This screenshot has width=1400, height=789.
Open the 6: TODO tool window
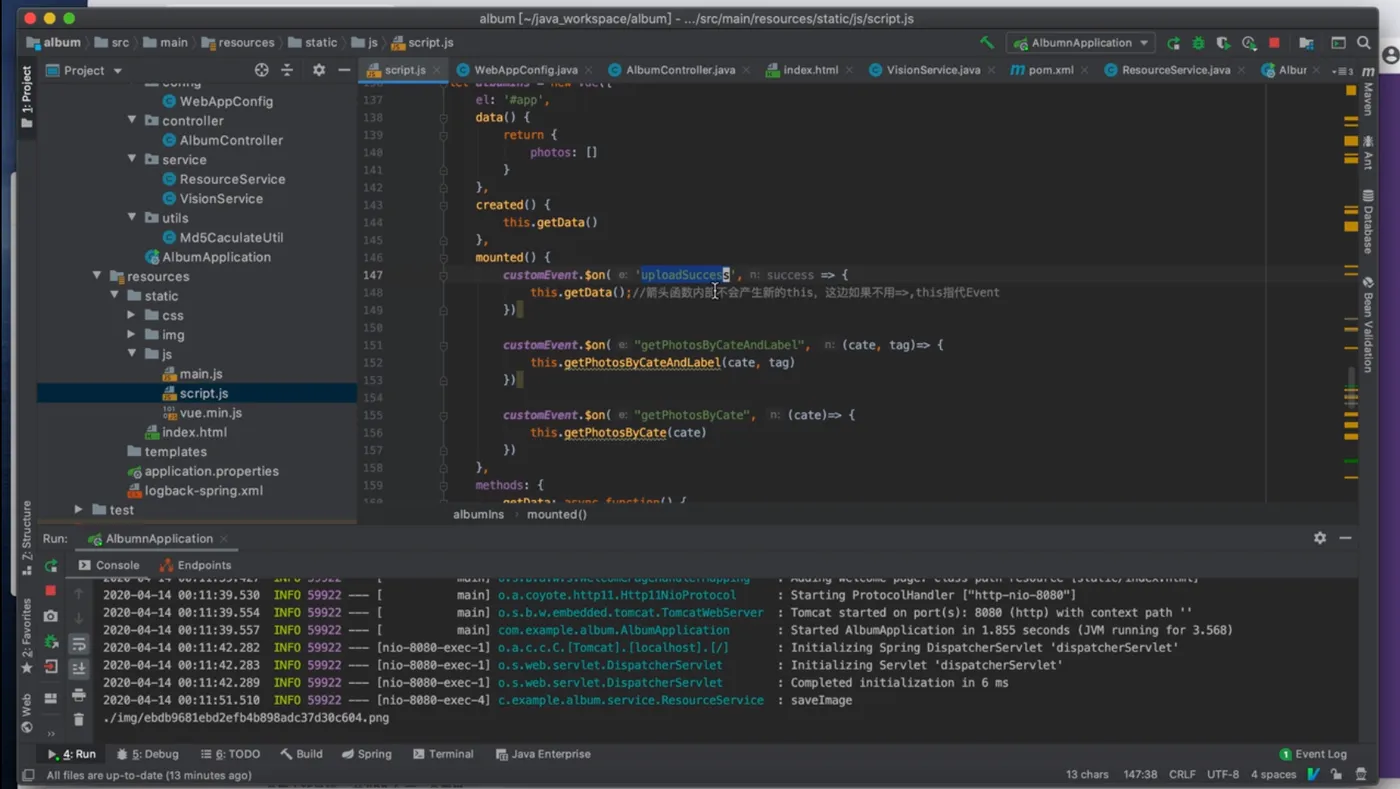pyautogui.click(x=230, y=754)
